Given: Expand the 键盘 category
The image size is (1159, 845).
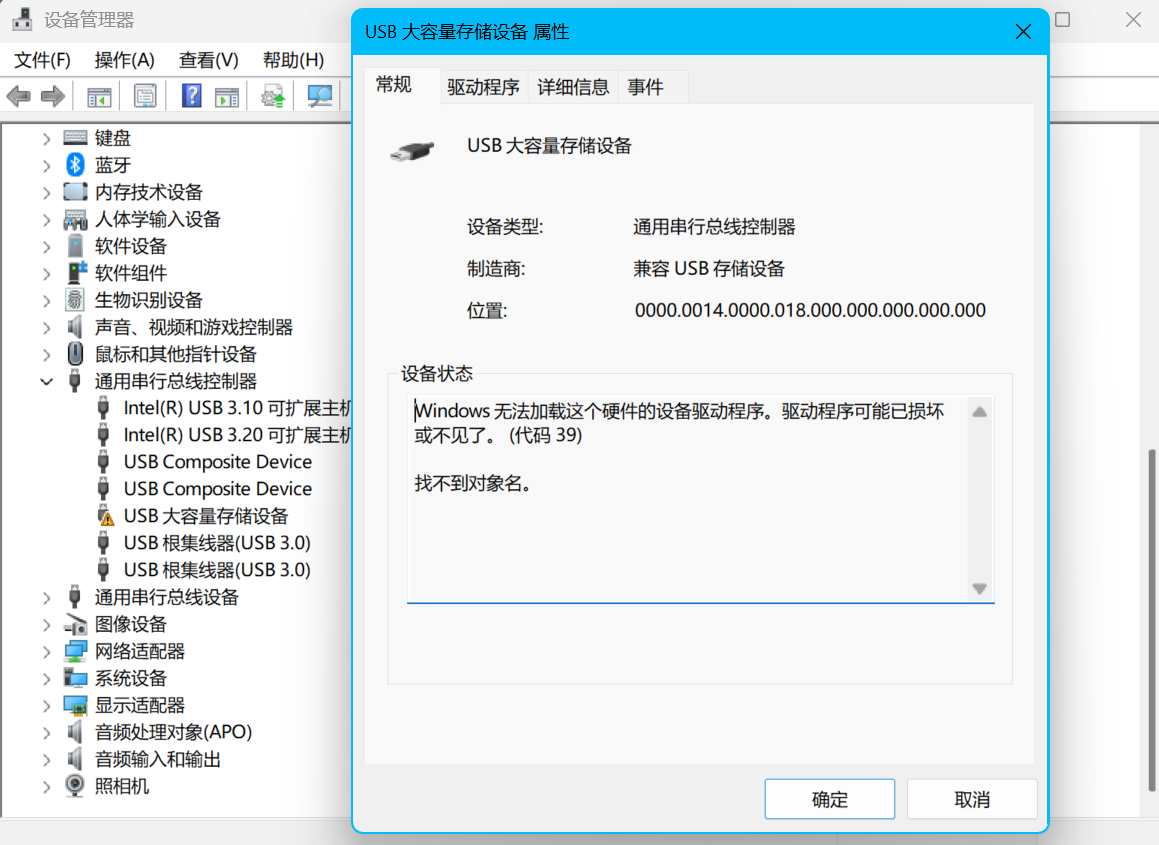Looking at the screenshot, I should [x=47, y=138].
